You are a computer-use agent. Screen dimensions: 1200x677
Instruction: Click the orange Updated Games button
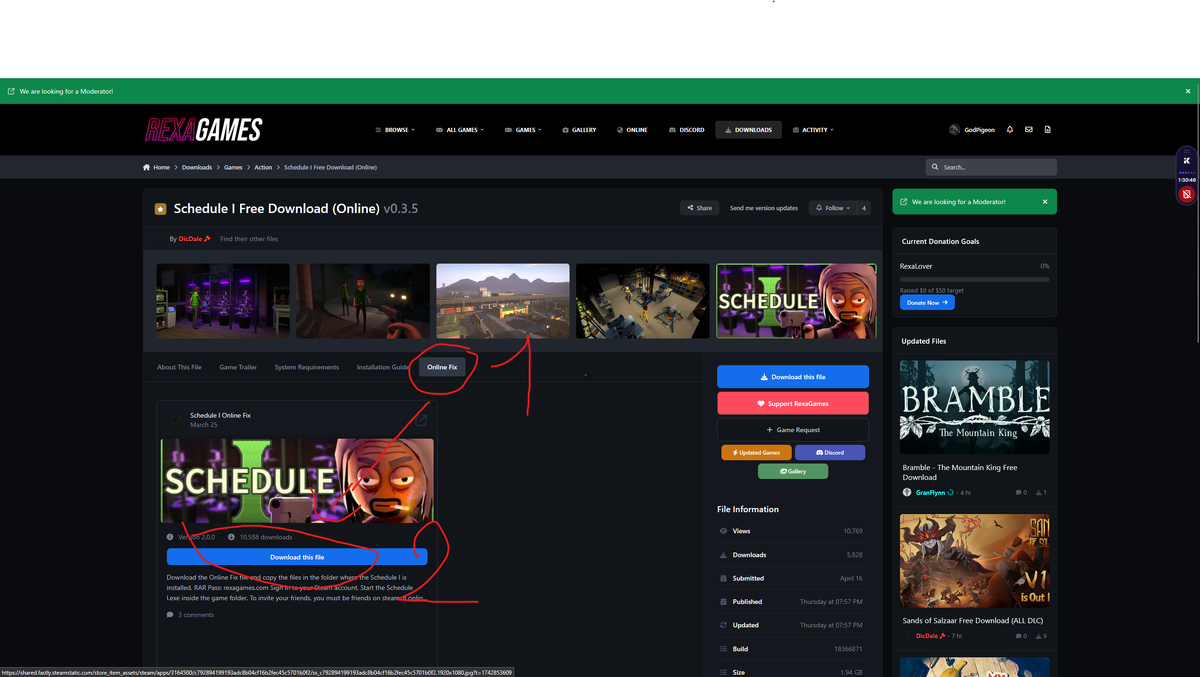click(756, 452)
